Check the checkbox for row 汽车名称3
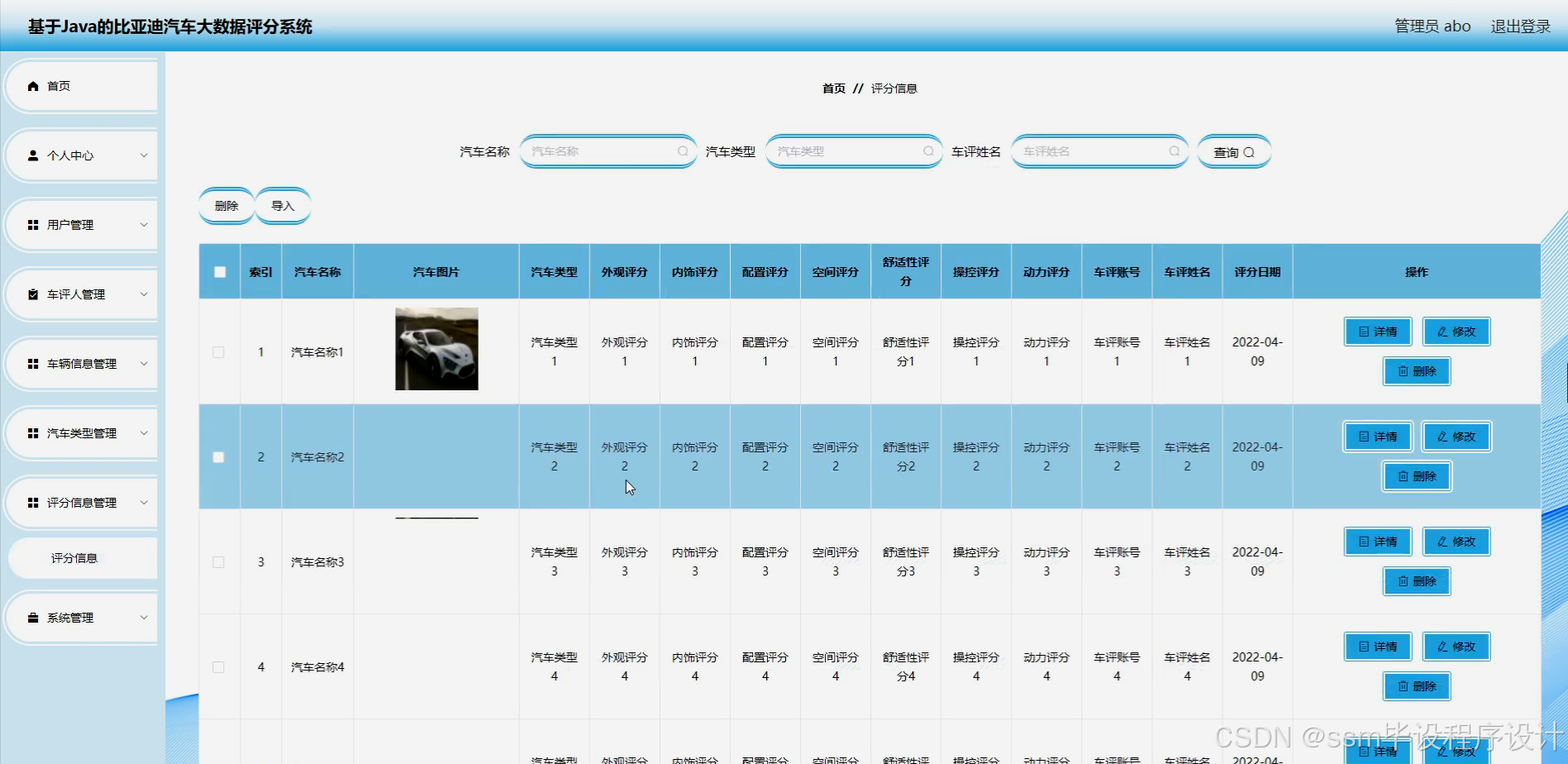The image size is (1568, 764). (219, 562)
